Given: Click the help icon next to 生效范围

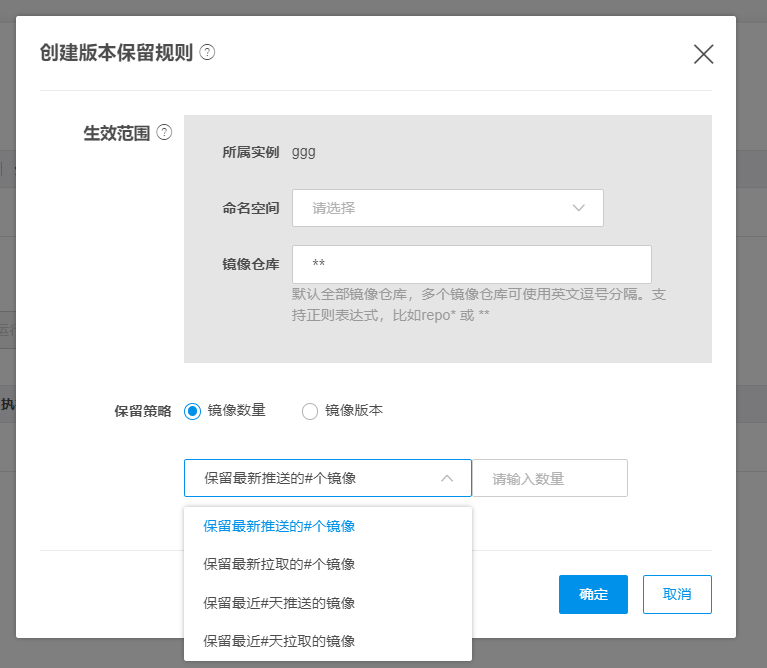Looking at the screenshot, I should click(165, 132).
